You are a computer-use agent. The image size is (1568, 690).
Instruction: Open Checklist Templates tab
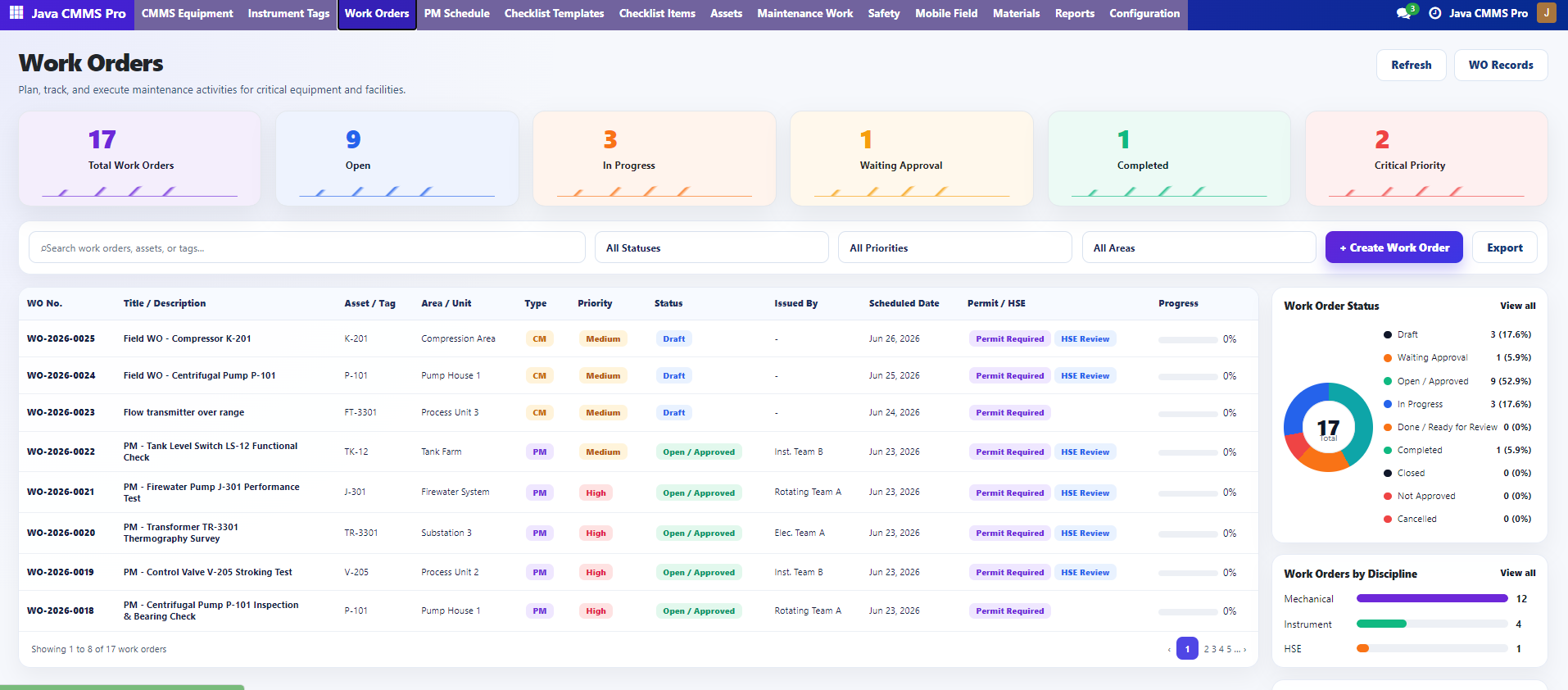[554, 13]
